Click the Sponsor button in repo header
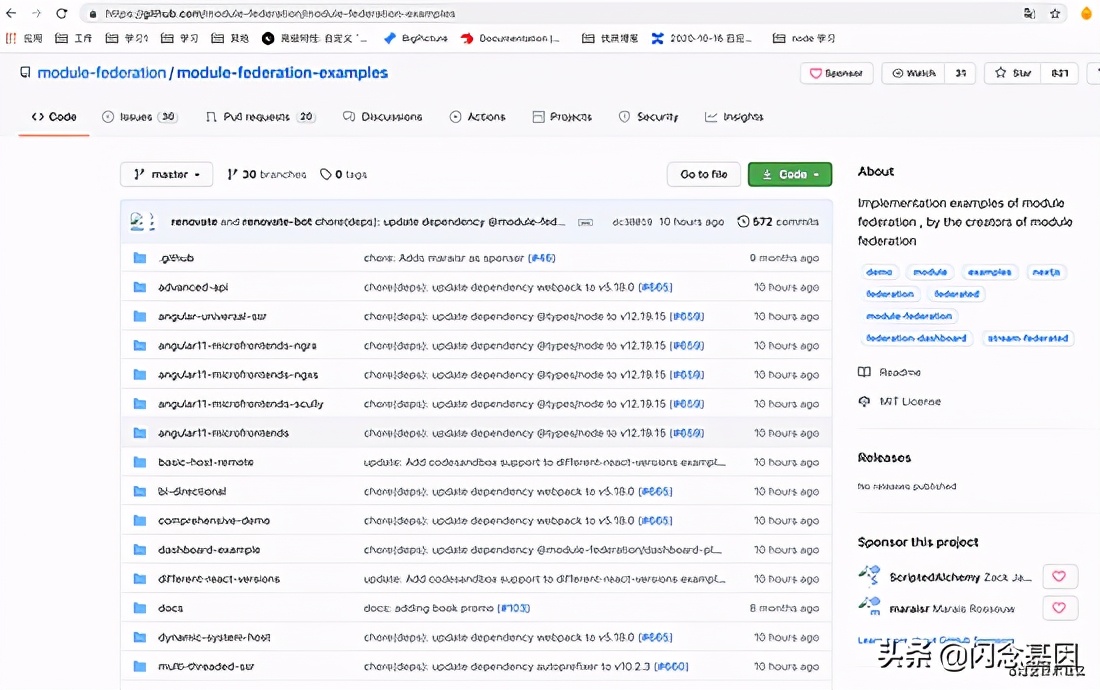Image resolution: width=1100 pixels, height=690 pixels. tap(836, 73)
